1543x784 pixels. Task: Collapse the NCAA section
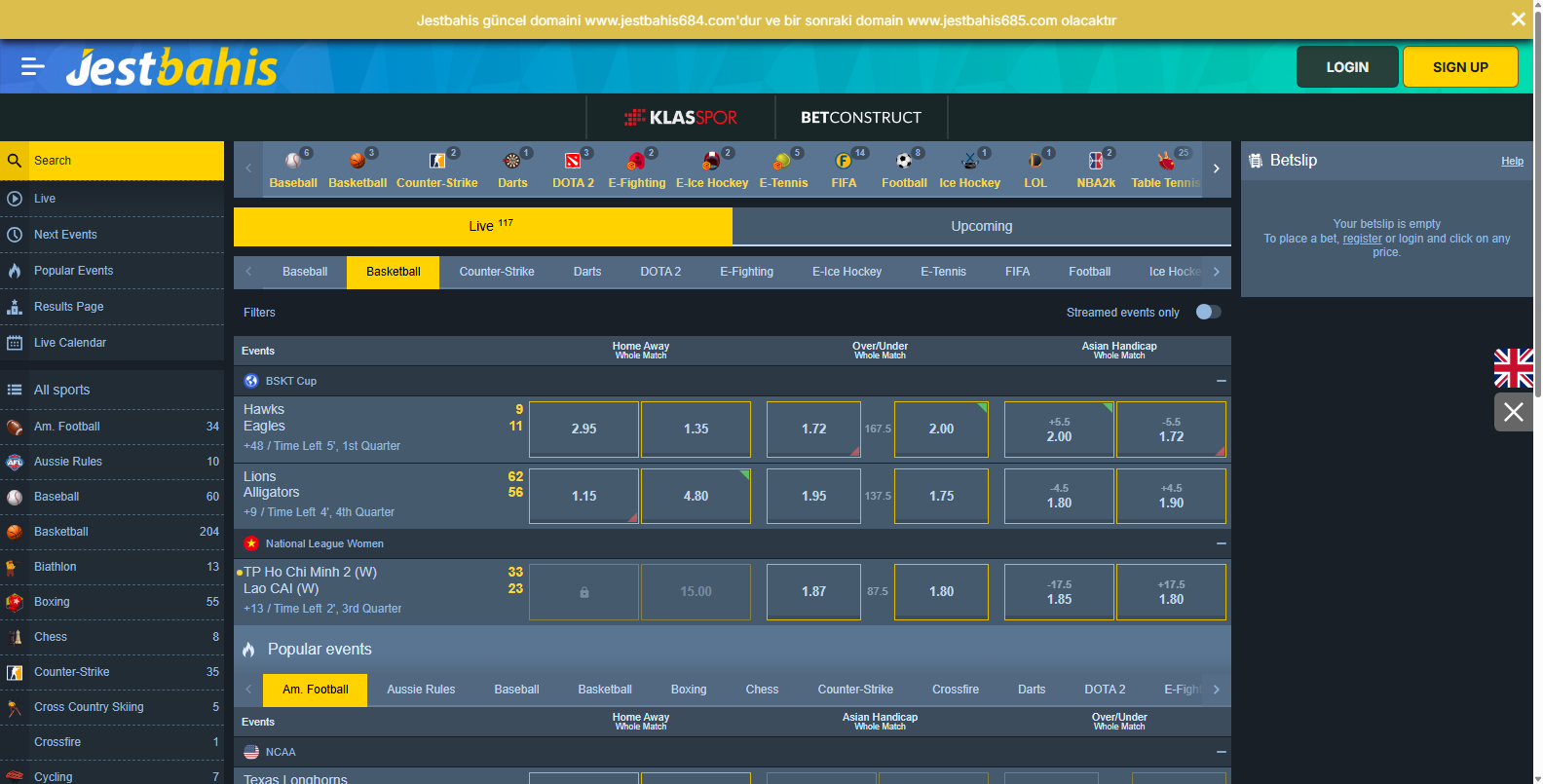point(1221,752)
